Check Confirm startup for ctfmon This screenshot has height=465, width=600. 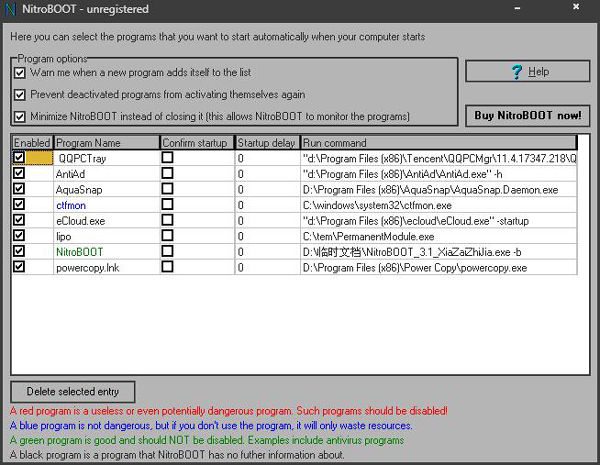167,204
